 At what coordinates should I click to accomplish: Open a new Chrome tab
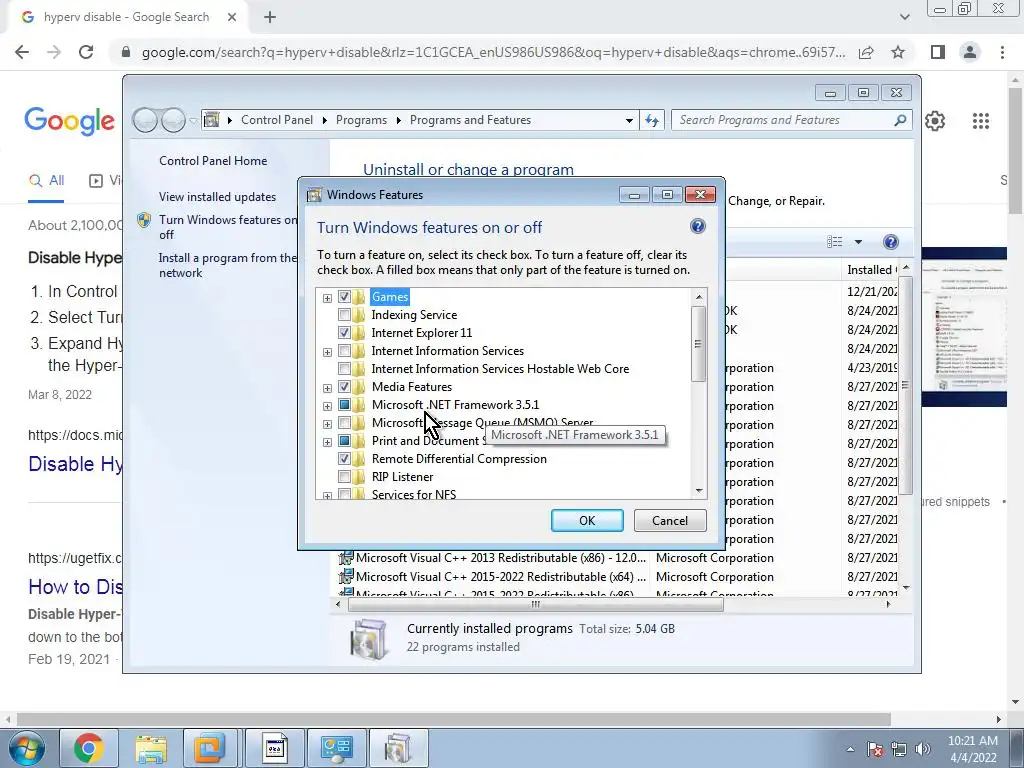pyautogui.click(x=270, y=17)
